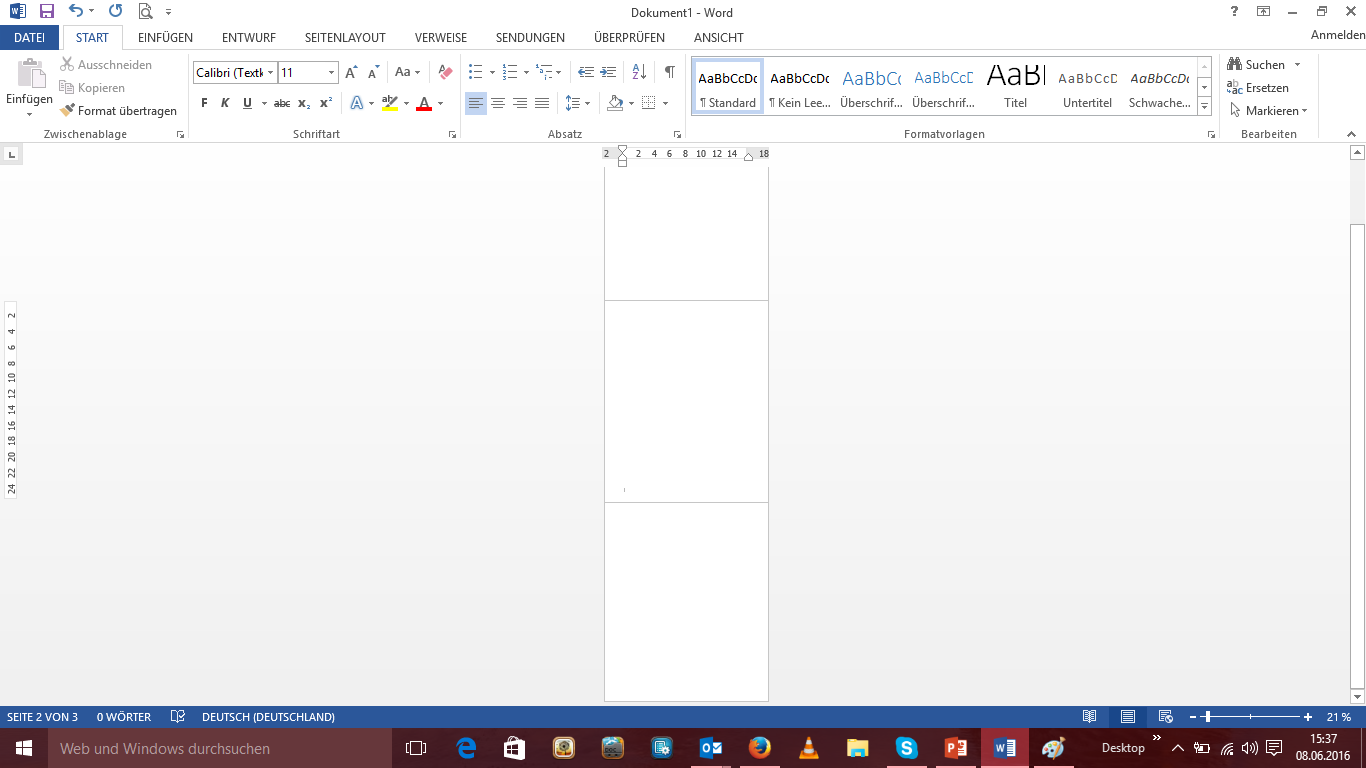Zoom out with the minus button
Screen dimensions: 1366x768
click(x=1194, y=717)
